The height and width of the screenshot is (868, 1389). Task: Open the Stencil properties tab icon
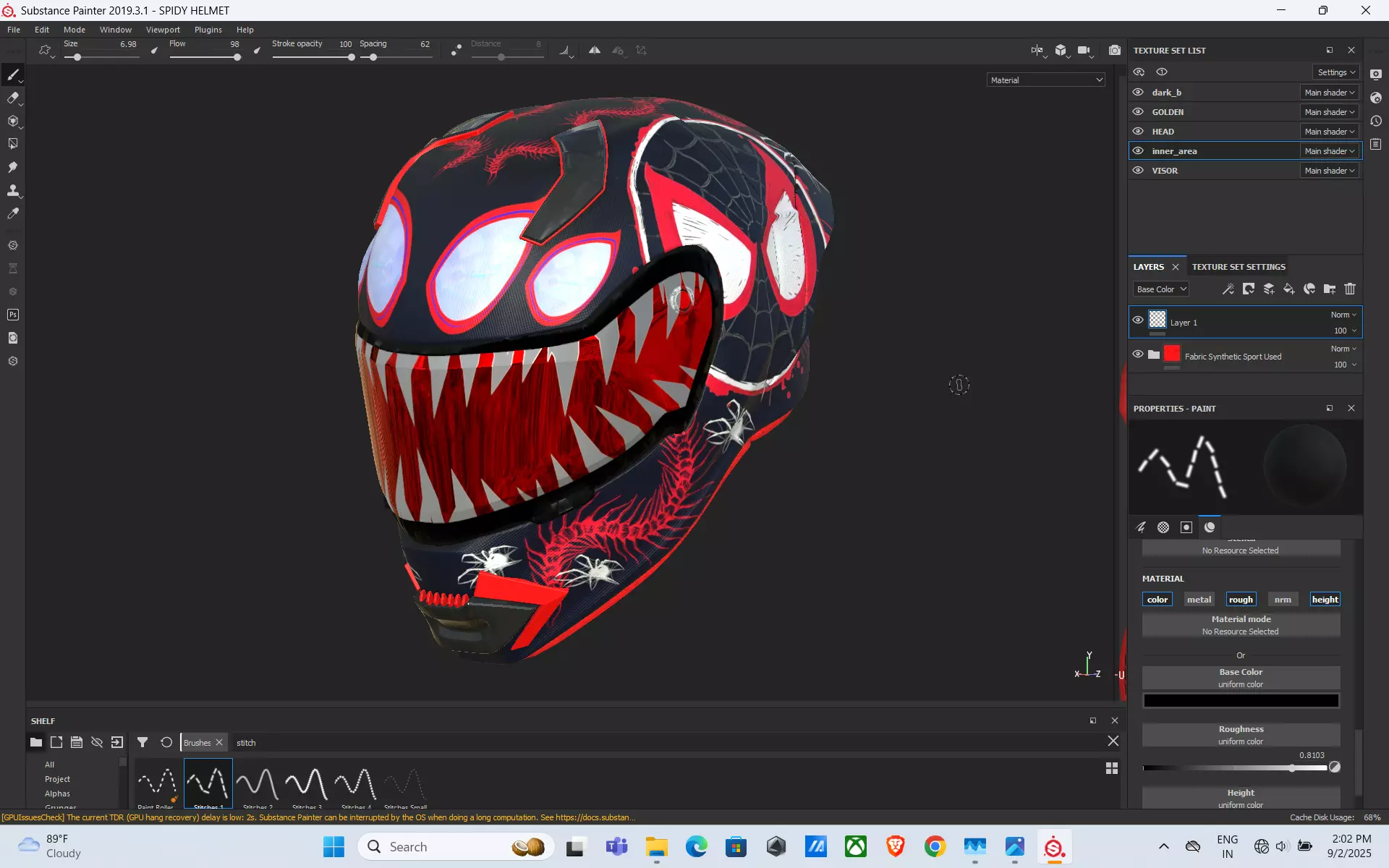[x=1186, y=527]
